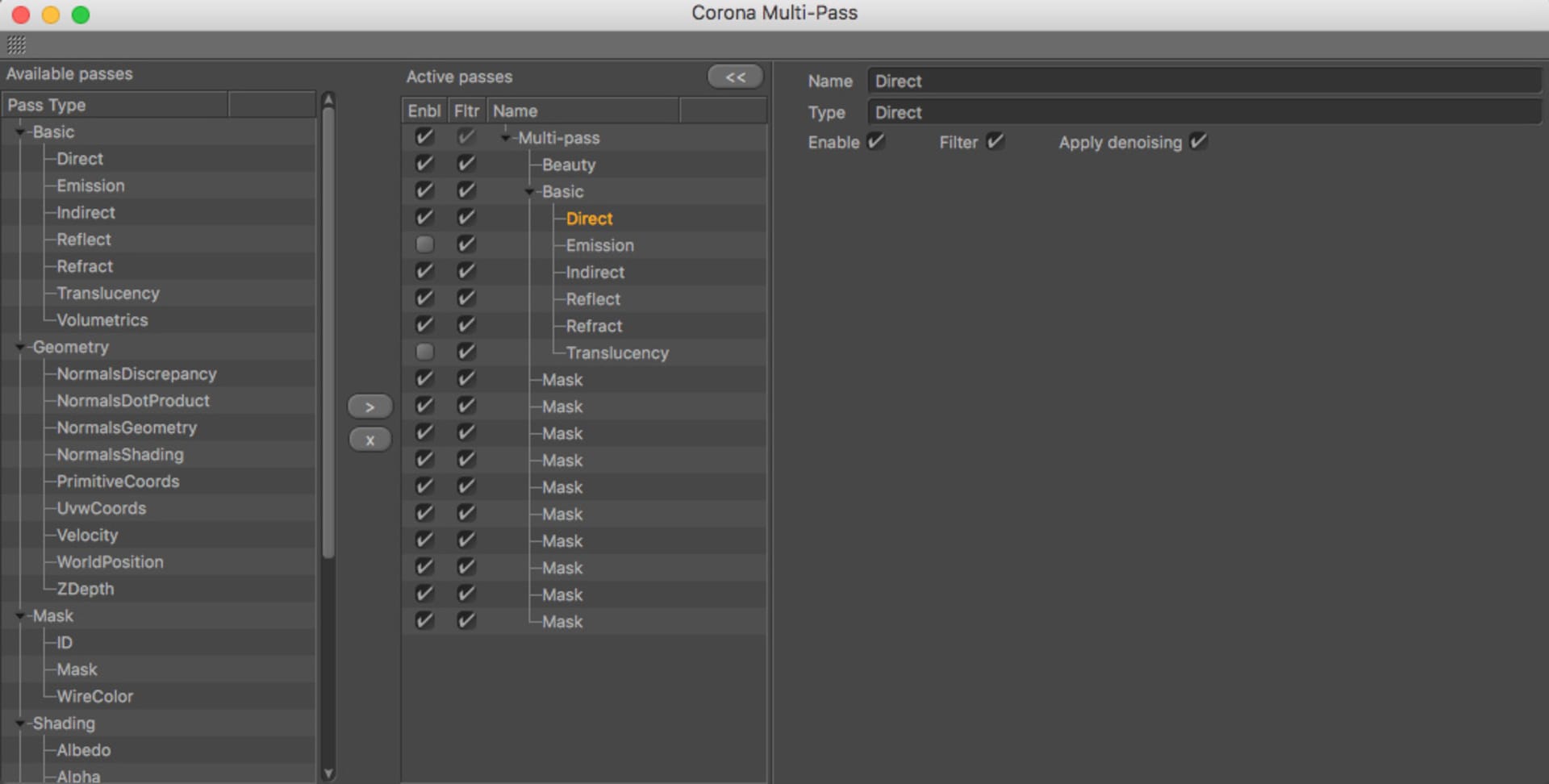Click the Pass Type column header
The width and height of the screenshot is (1549, 784).
point(115,105)
